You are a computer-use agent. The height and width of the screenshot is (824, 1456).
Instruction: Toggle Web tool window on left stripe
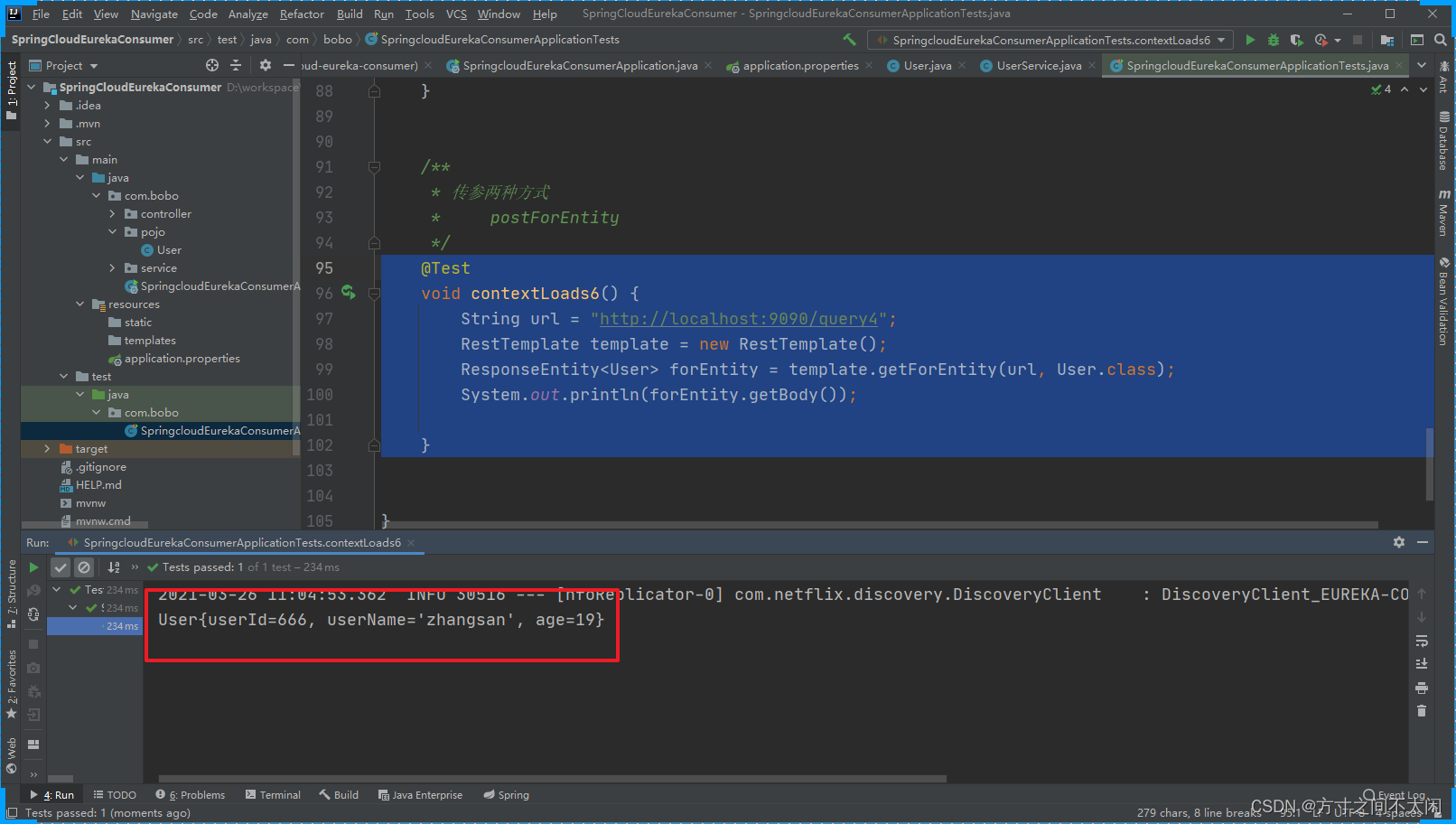(x=12, y=756)
